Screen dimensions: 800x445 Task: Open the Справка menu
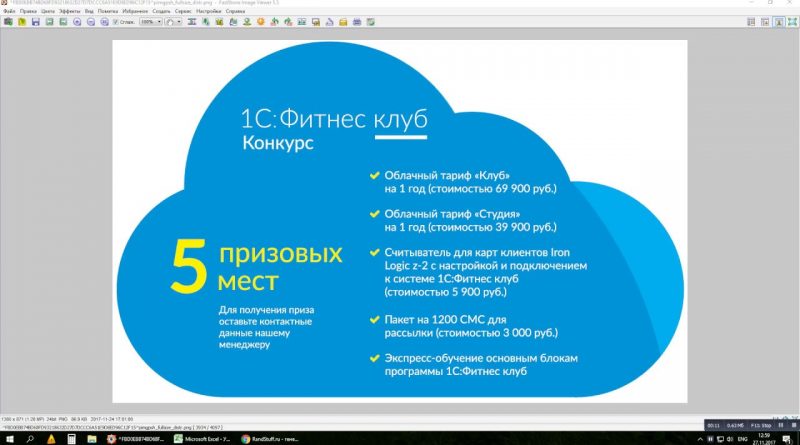[235, 11]
